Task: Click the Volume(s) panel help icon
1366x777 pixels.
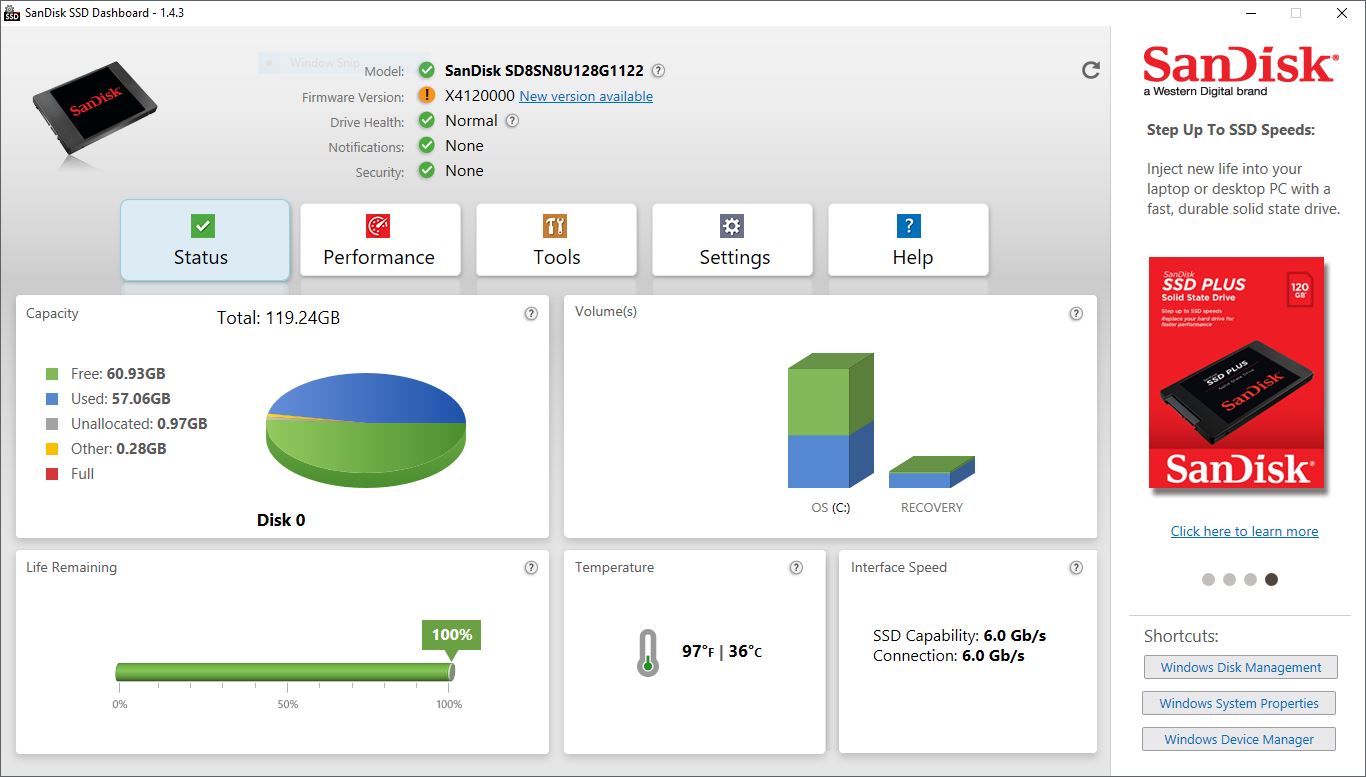Action: pos(1076,314)
